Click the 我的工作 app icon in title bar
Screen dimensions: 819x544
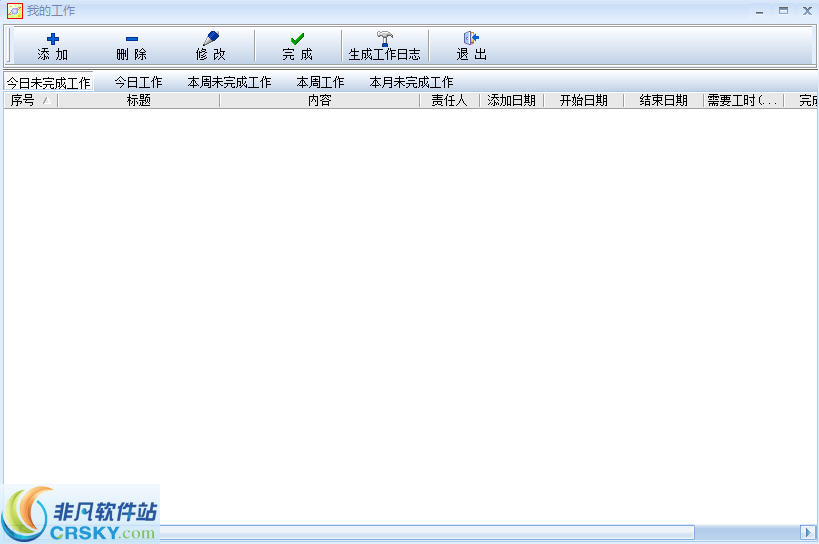point(14,11)
